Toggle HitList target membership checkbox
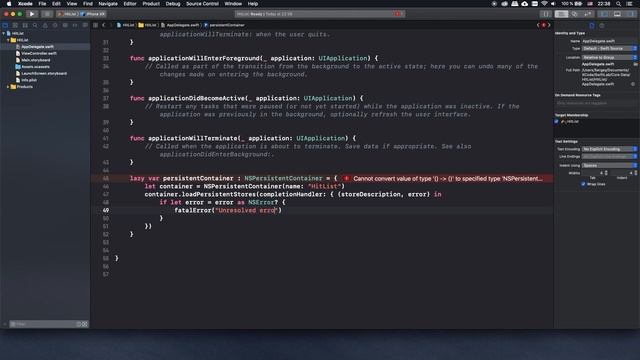640x360 pixels. click(556, 122)
